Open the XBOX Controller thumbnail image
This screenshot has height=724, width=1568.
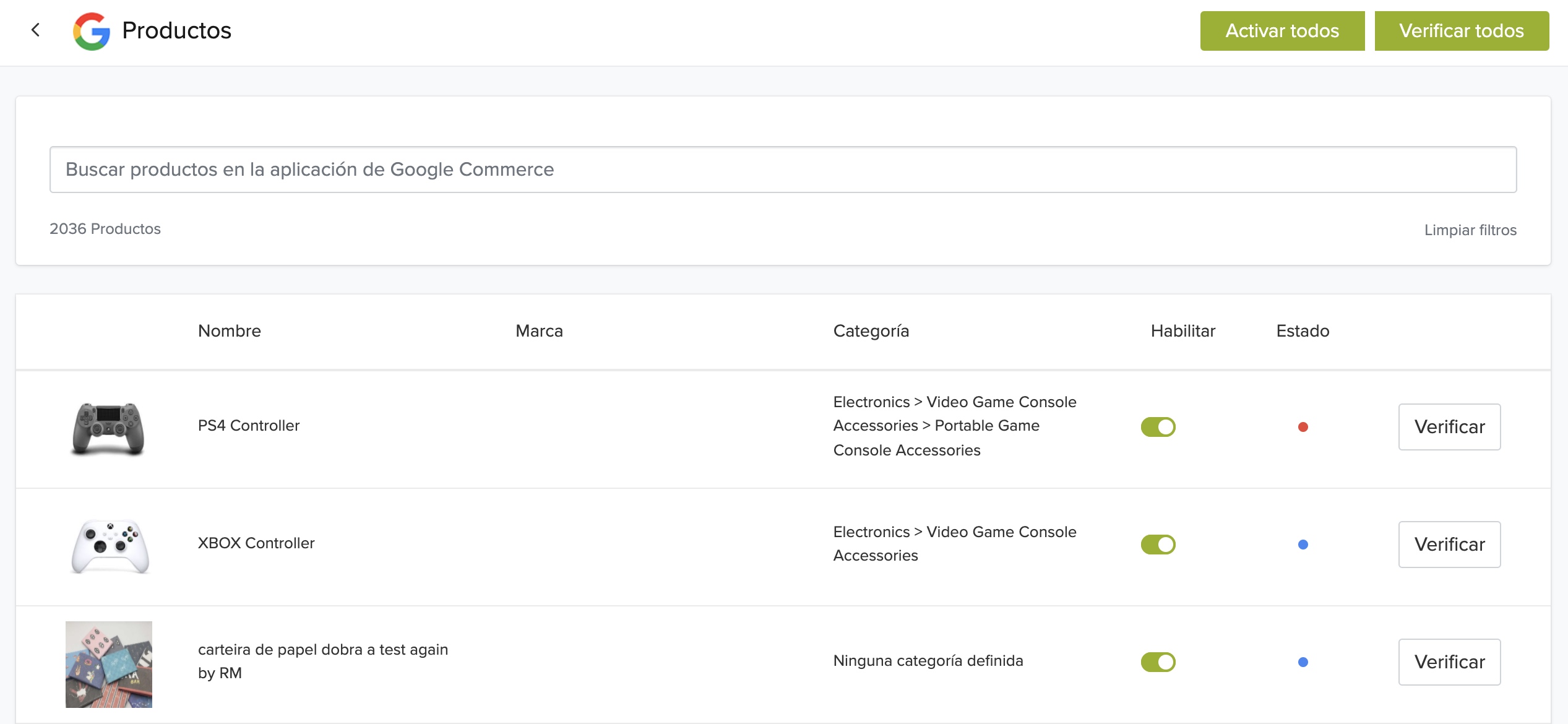(110, 546)
